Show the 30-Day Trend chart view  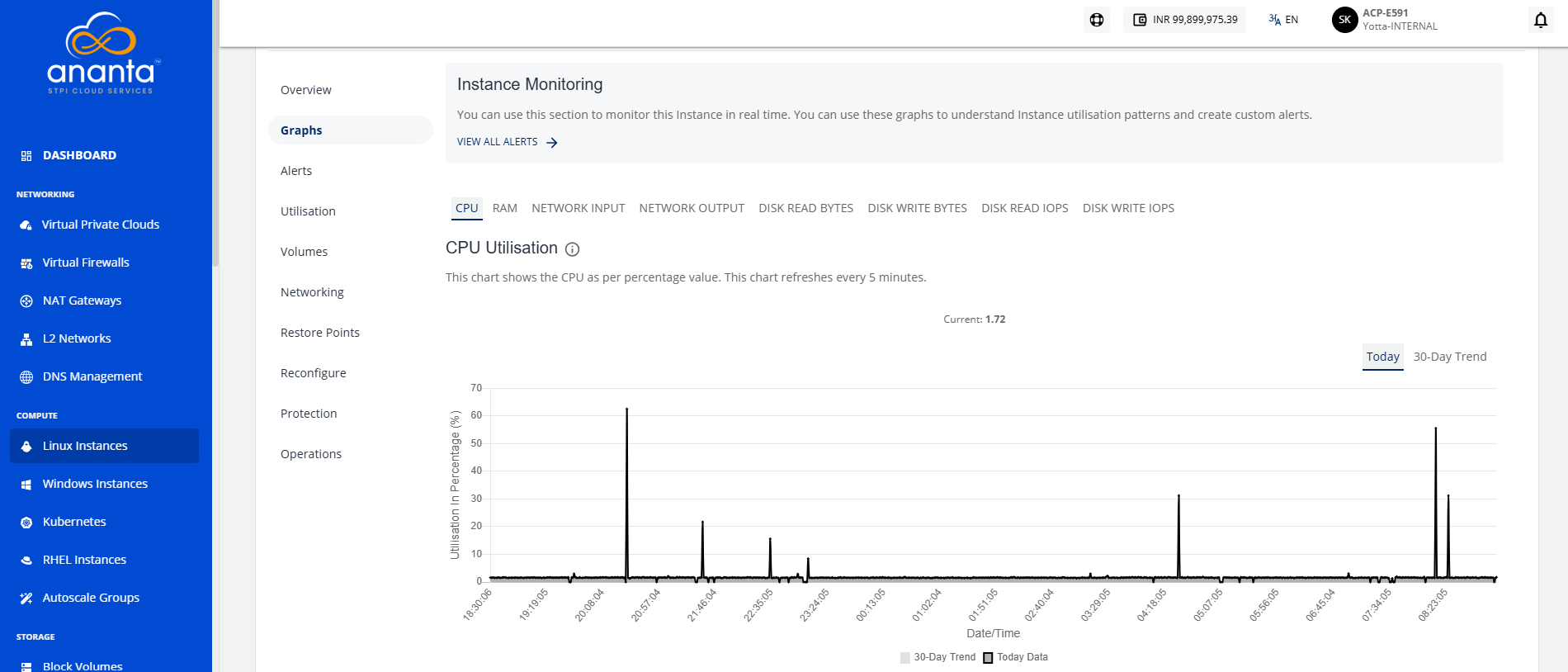click(1450, 357)
